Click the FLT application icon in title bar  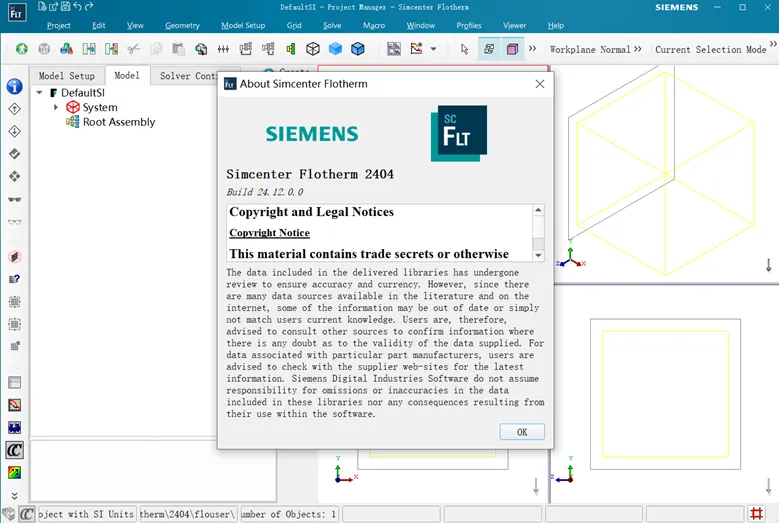(16, 12)
